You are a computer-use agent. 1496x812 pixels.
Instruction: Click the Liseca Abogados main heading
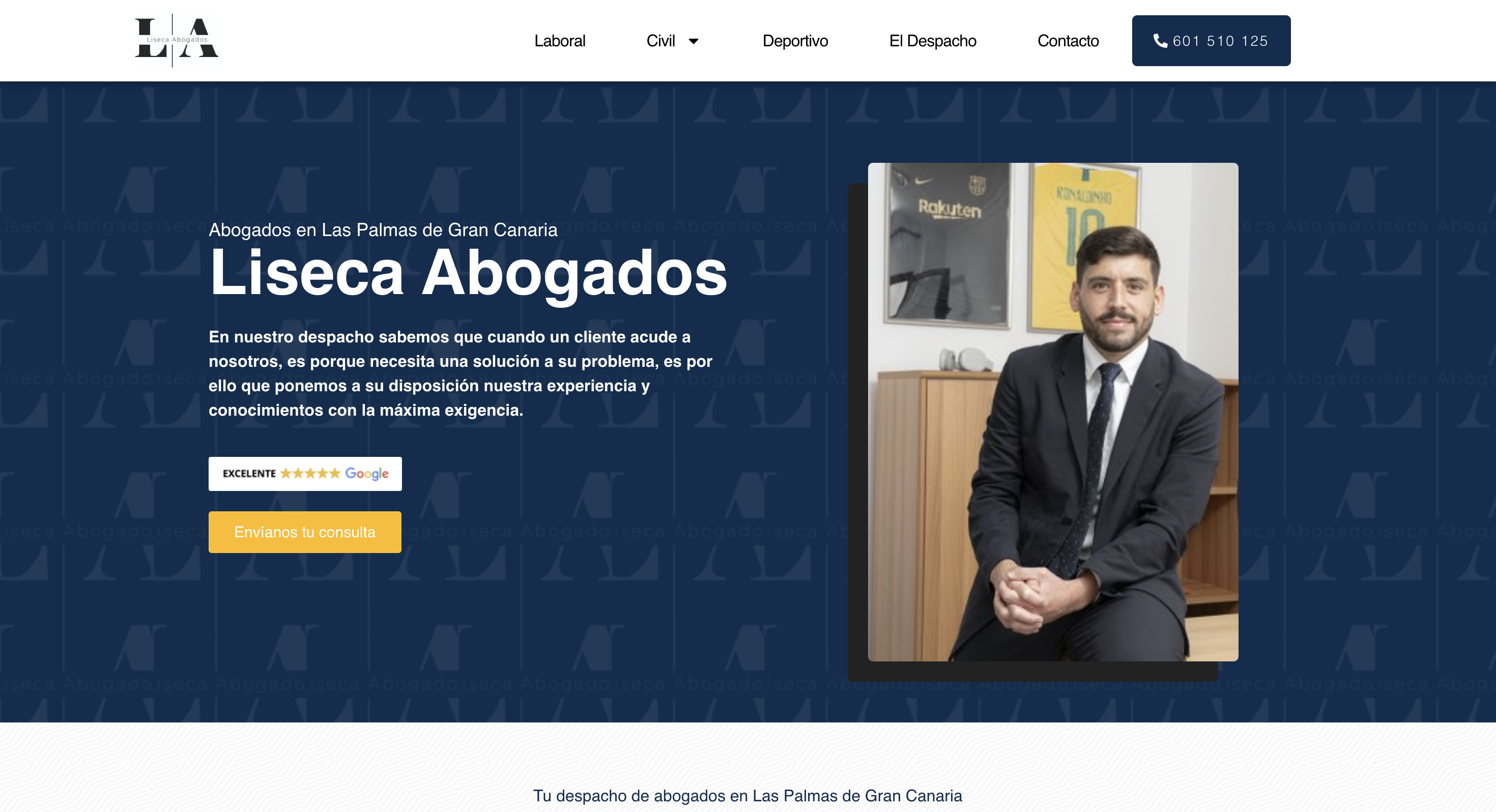coord(468,272)
